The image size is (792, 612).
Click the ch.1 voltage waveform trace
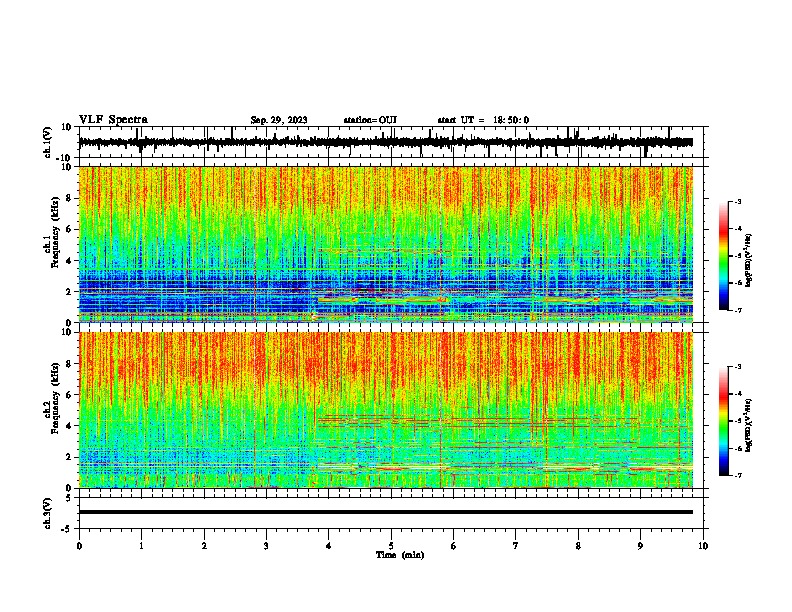coord(385,142)
